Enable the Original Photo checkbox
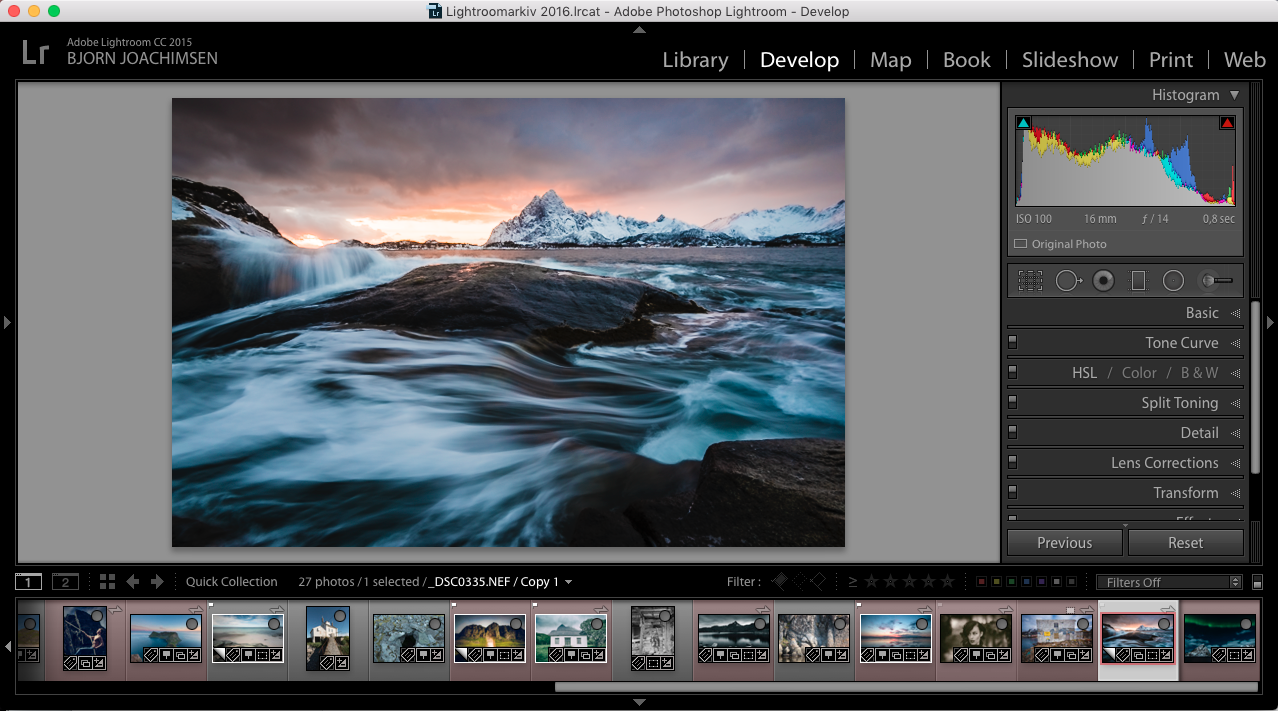The width and height of the screenshot is (1278, 711). [1021, 244]
